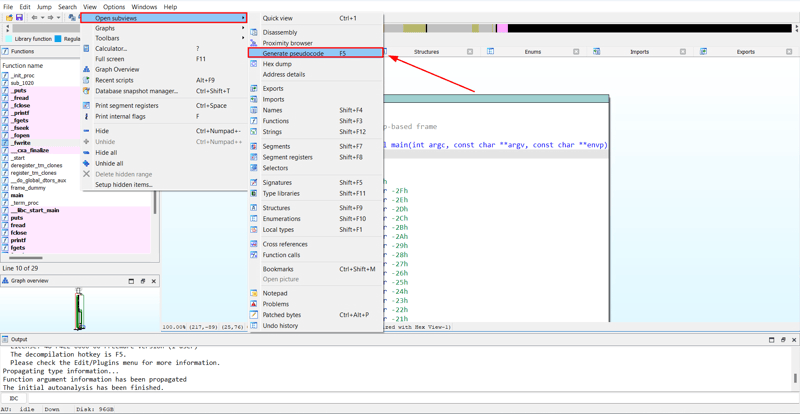Select Generate pseudocode F5
This screenshot has height=414, width=800.
[x=315, y=53]
